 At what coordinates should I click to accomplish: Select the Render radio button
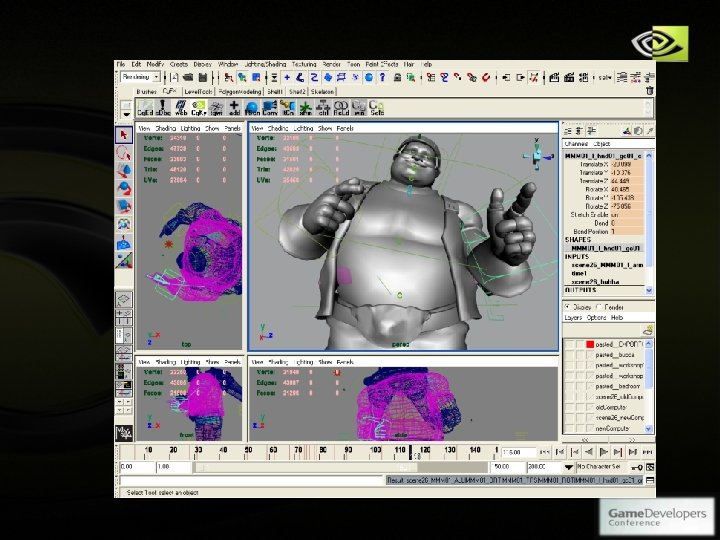[599, 307]
